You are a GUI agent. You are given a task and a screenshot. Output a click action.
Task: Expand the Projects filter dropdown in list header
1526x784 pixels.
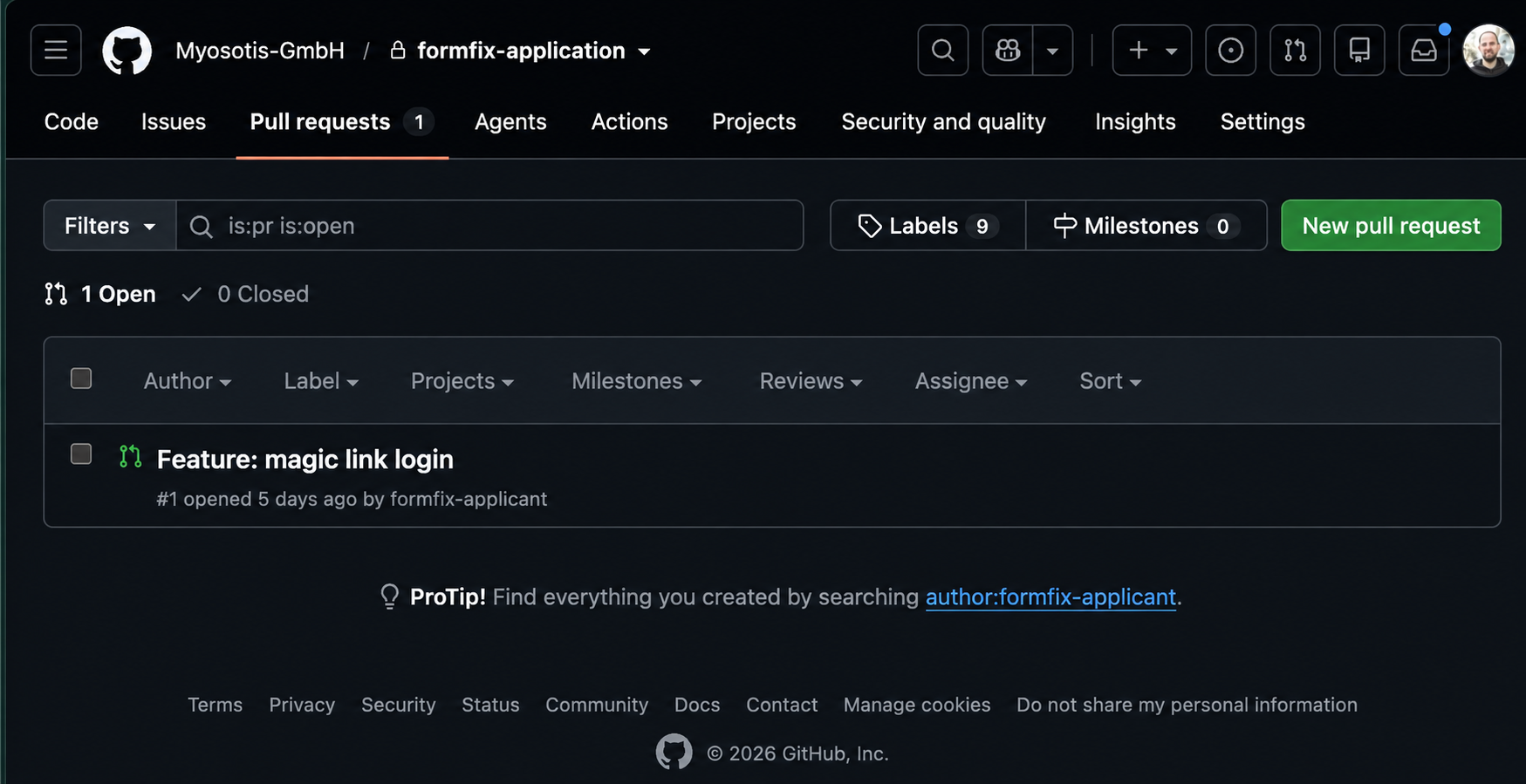[x=462, y=381]
